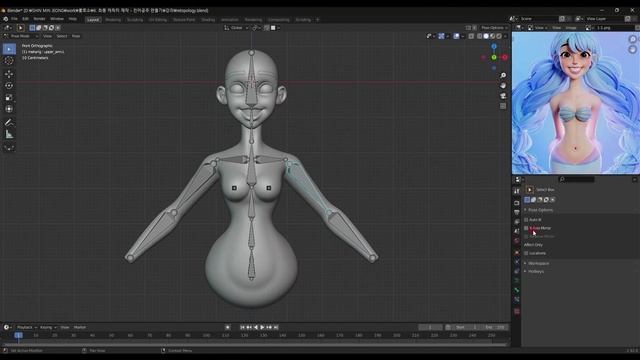Screen dimensions: 640x360
Task: Click the viewport zoom magnifier gizmo
Action: click(x=503, y=76)
